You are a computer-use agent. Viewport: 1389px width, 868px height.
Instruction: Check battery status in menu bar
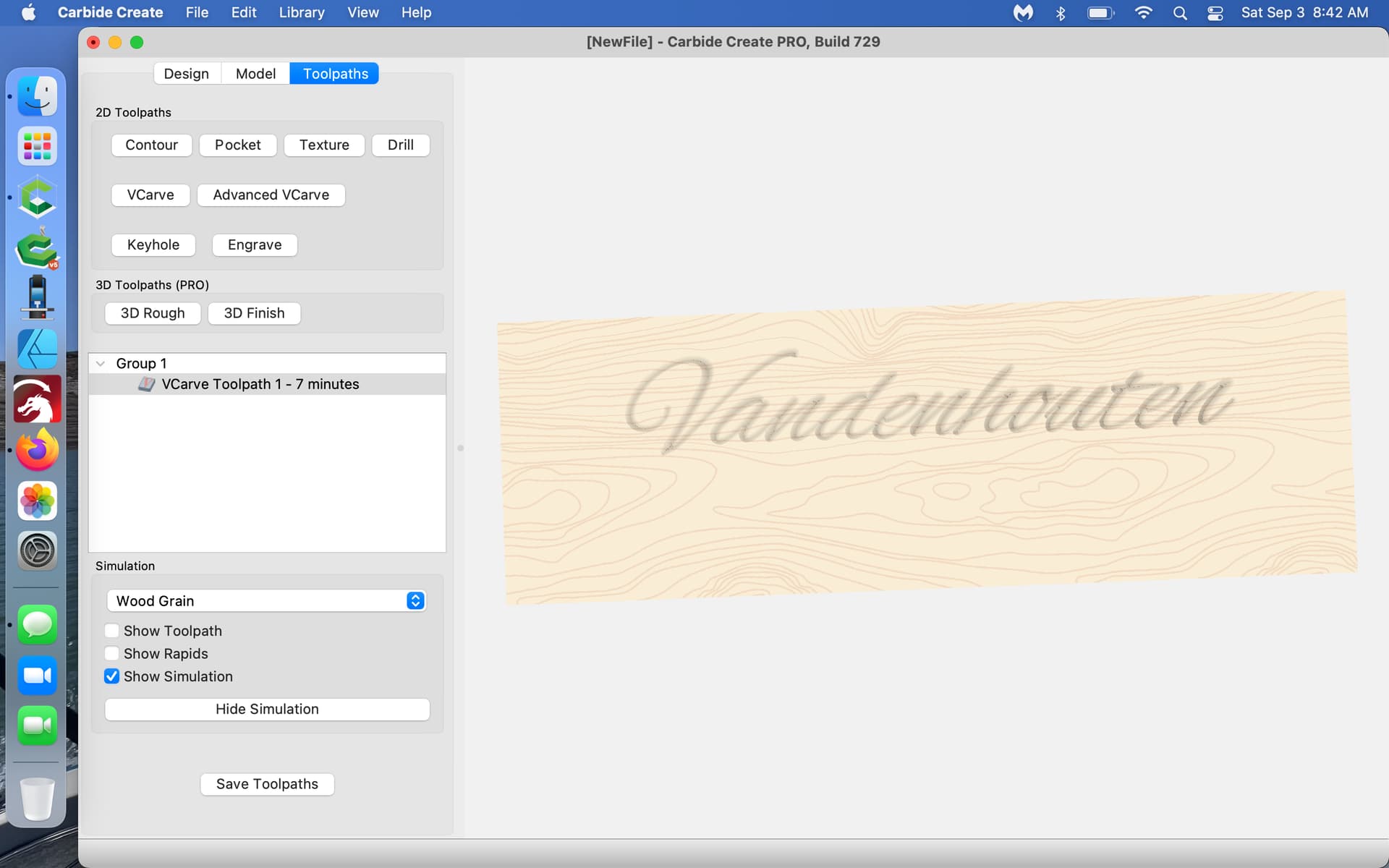click(1101, 12)
